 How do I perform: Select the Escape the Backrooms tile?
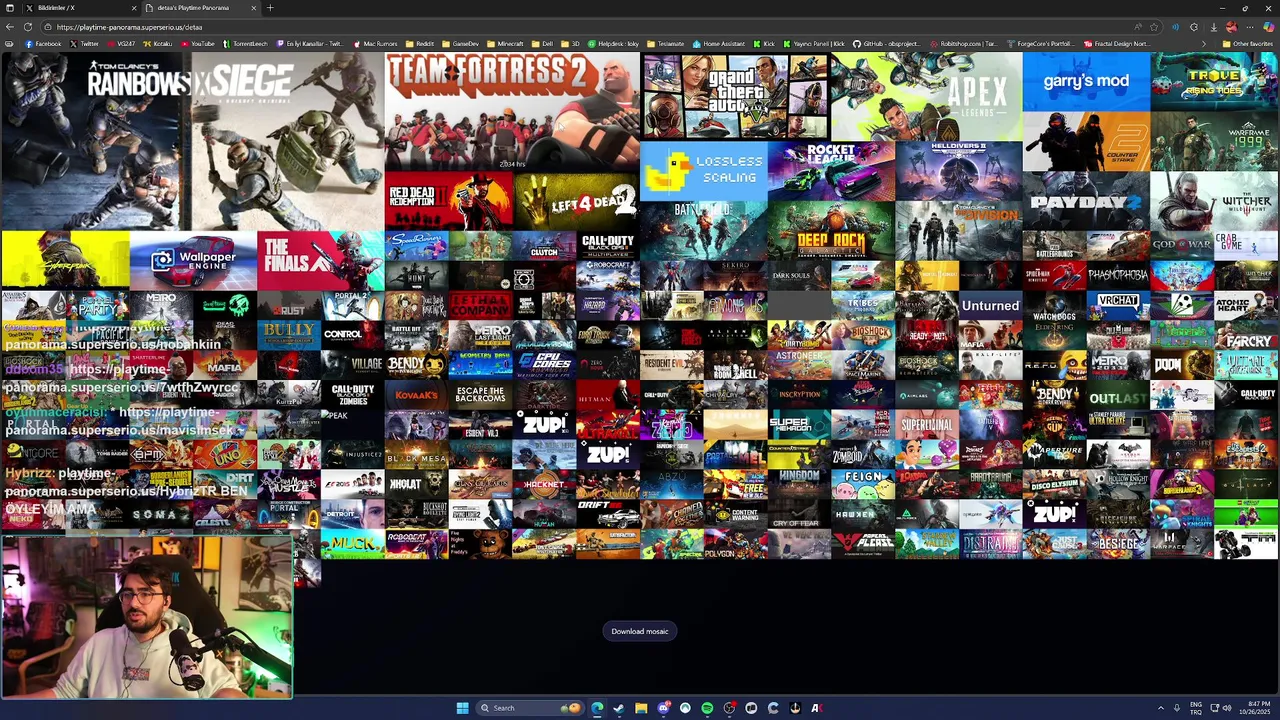pyautogui.click(x=480, y=395)
